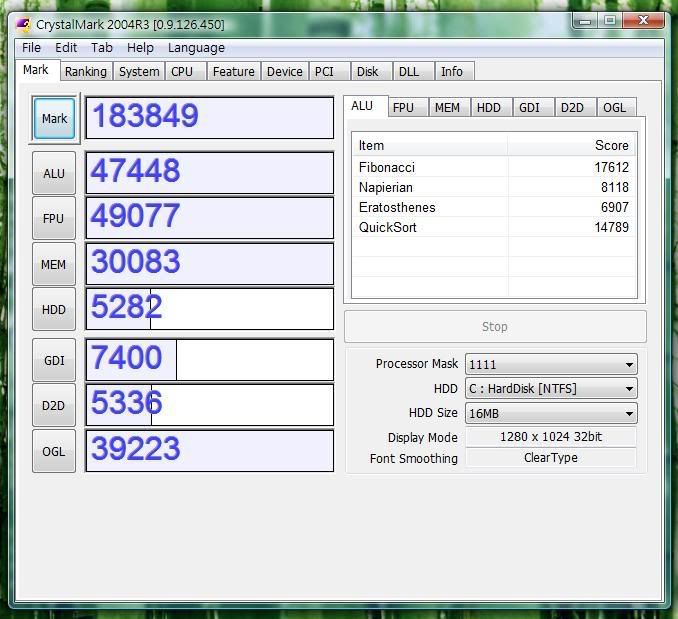Run the ALU benchmark button
The width and height of the screenshot is (678, 619).
(54, 173)
